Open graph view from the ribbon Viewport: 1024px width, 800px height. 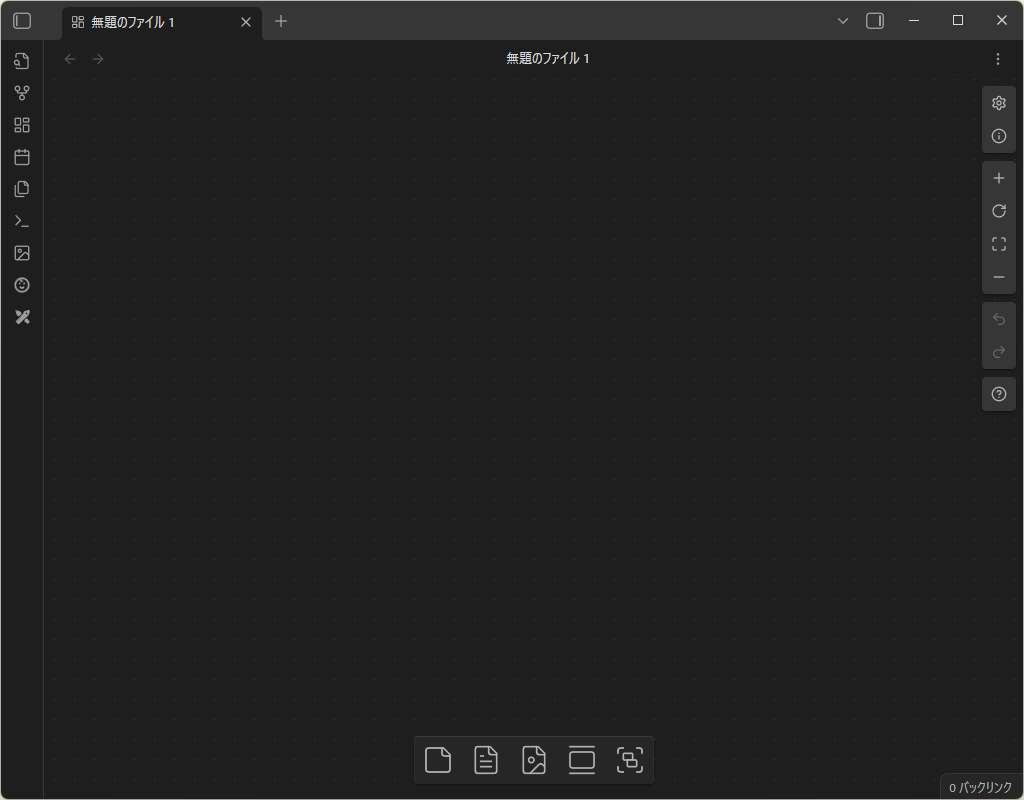(22, 93)
